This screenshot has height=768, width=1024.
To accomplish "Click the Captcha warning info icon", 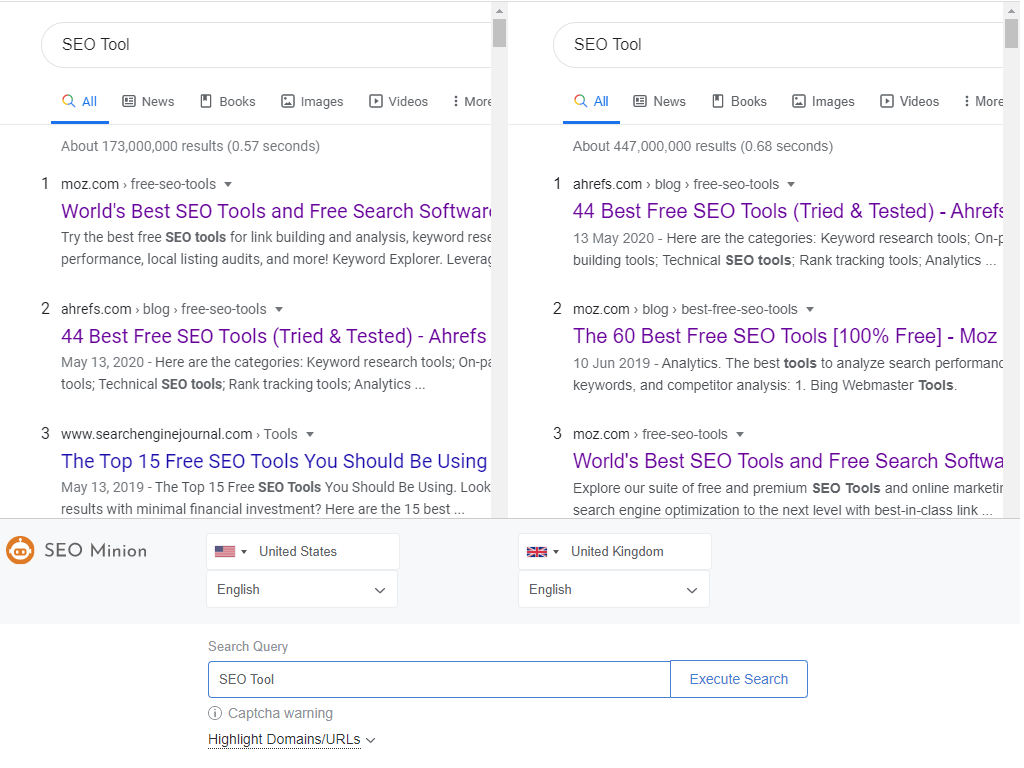I will click(x=215, y=713).
